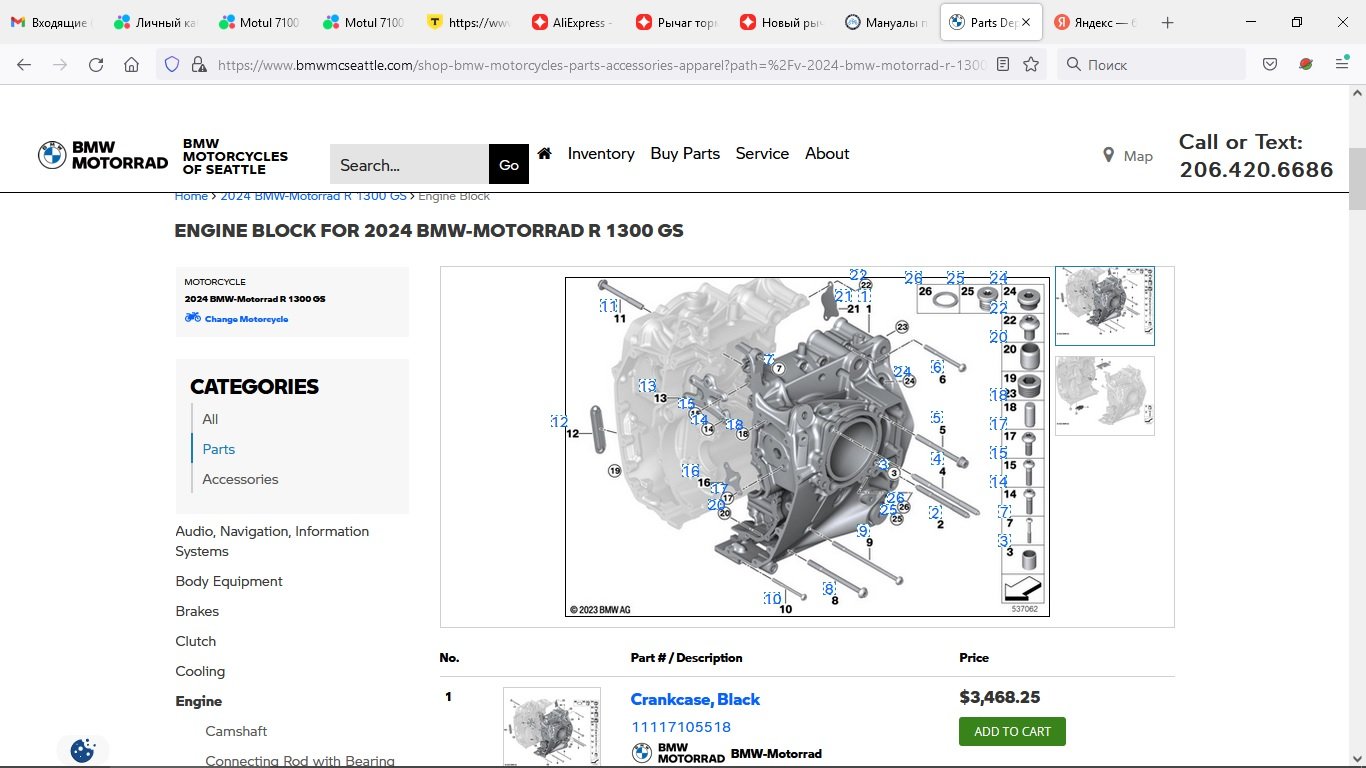Add Crankcase to cart
Screen dimensions: 1366x768
click(x=1012, y=731)
